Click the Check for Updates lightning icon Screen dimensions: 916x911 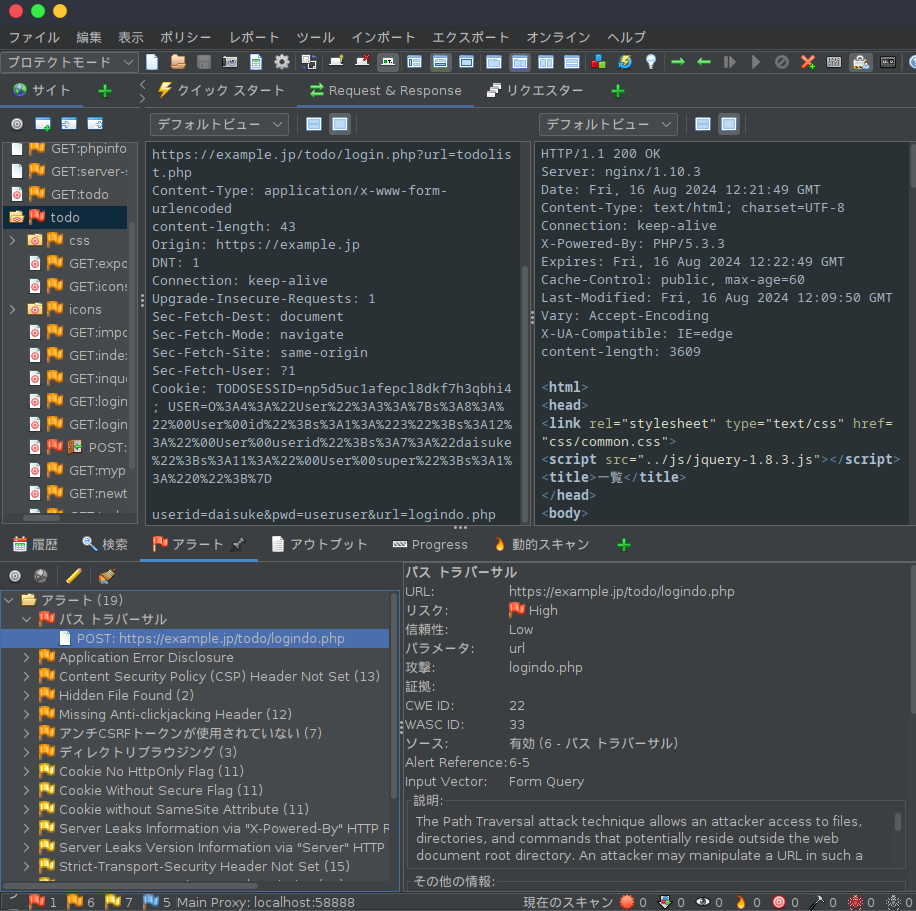624,62
